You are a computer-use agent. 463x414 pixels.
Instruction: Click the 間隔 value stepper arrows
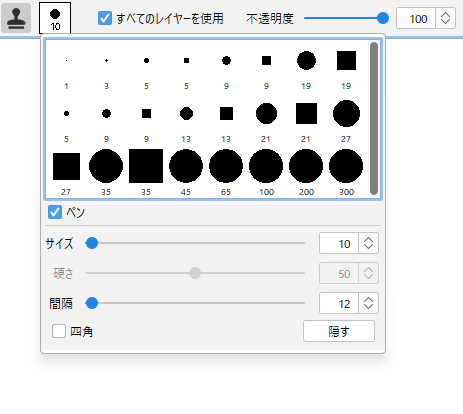point(368,303)
